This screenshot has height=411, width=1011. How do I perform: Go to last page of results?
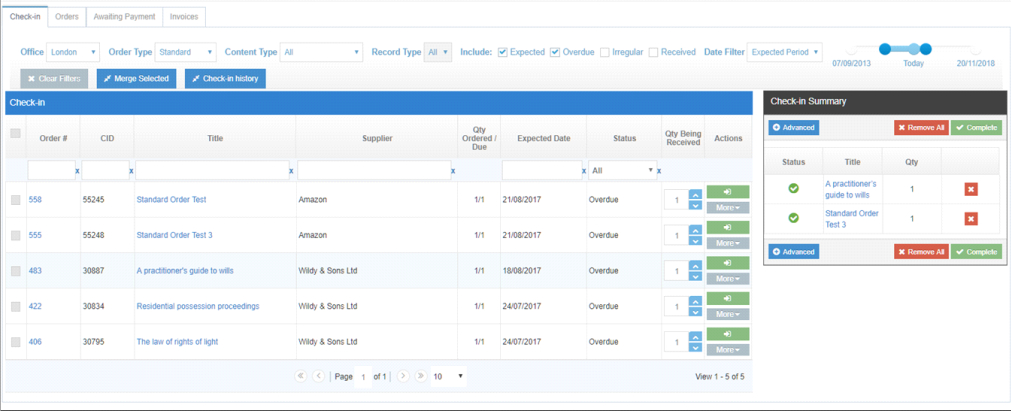[420, 376]
